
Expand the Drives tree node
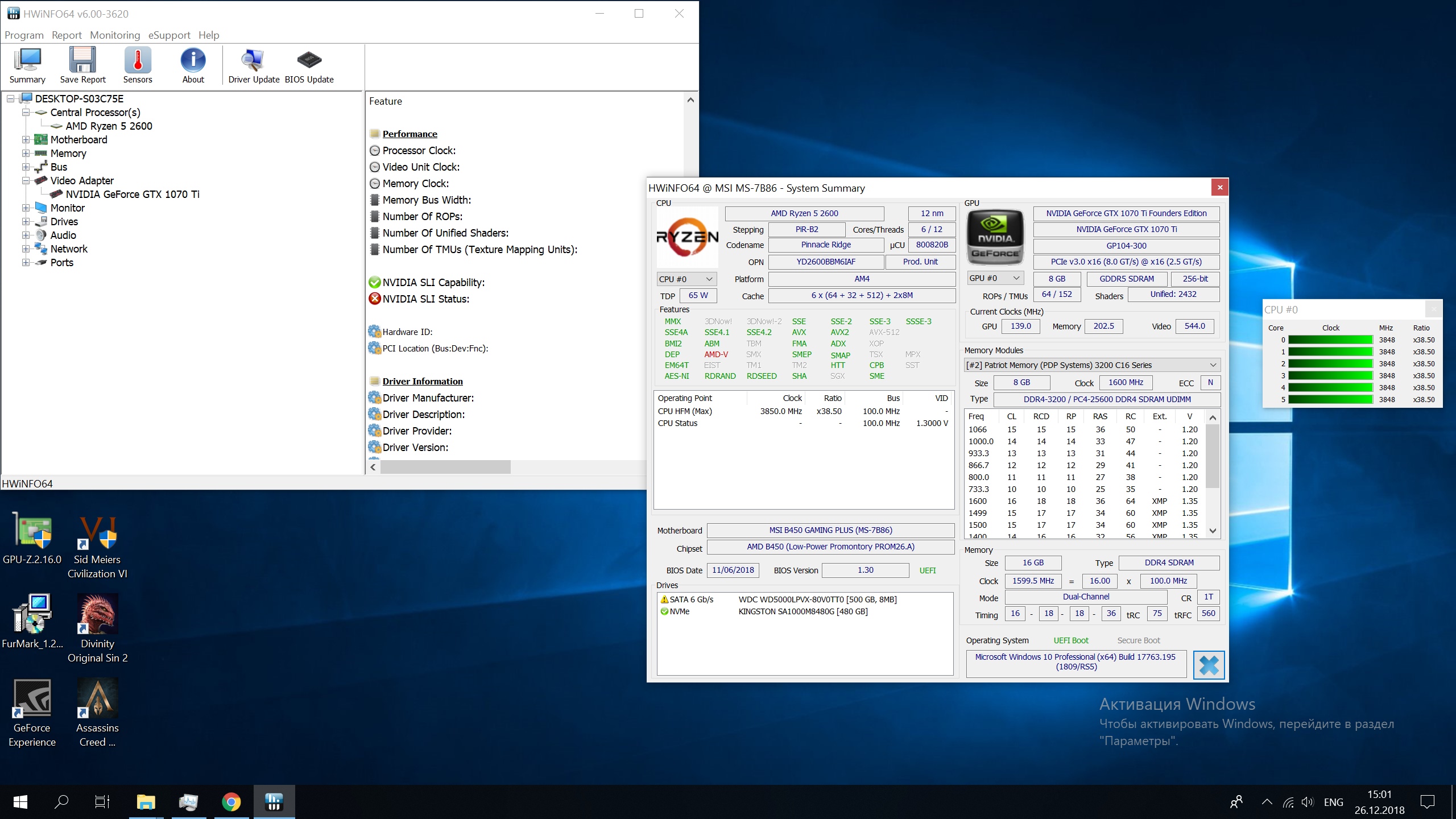click(x=26, y=222)
